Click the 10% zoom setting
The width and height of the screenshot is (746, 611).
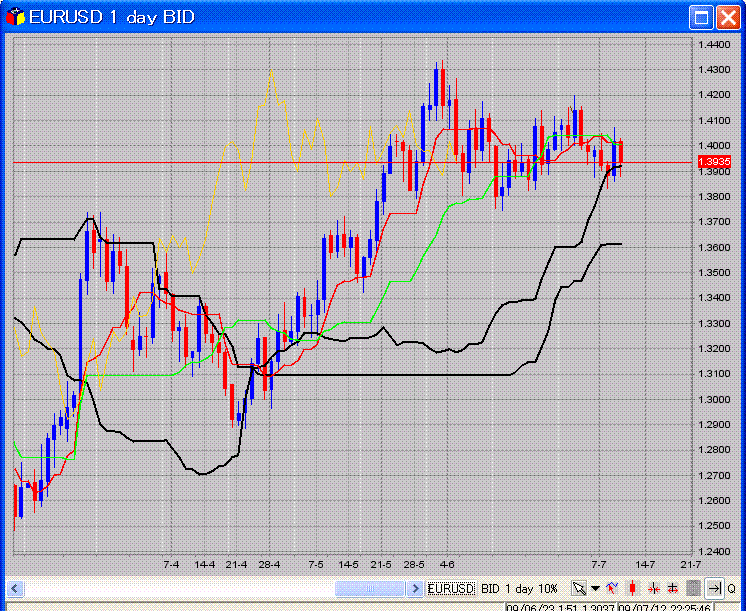pyautogui.click(x=549, y=588)
